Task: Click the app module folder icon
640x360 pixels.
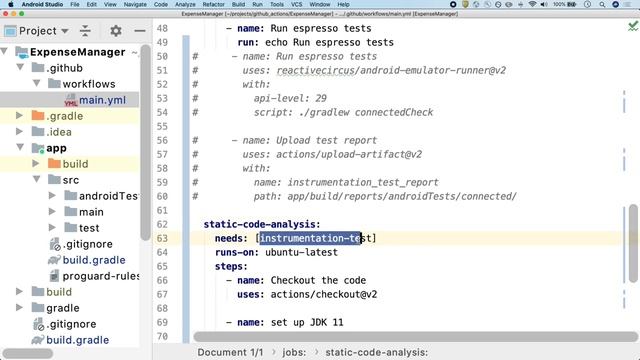Action: pos(38,148)
